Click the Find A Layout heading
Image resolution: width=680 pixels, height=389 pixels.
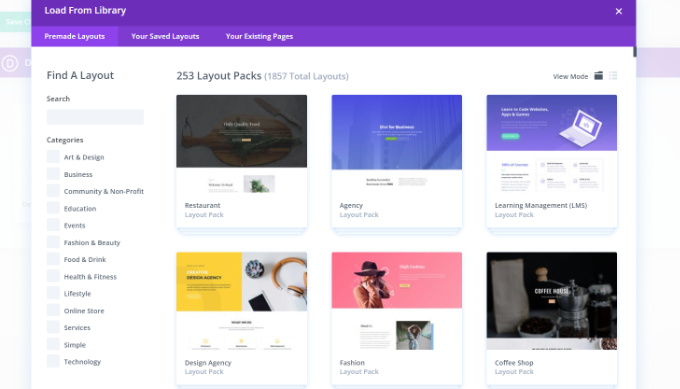tap(80, 75)
